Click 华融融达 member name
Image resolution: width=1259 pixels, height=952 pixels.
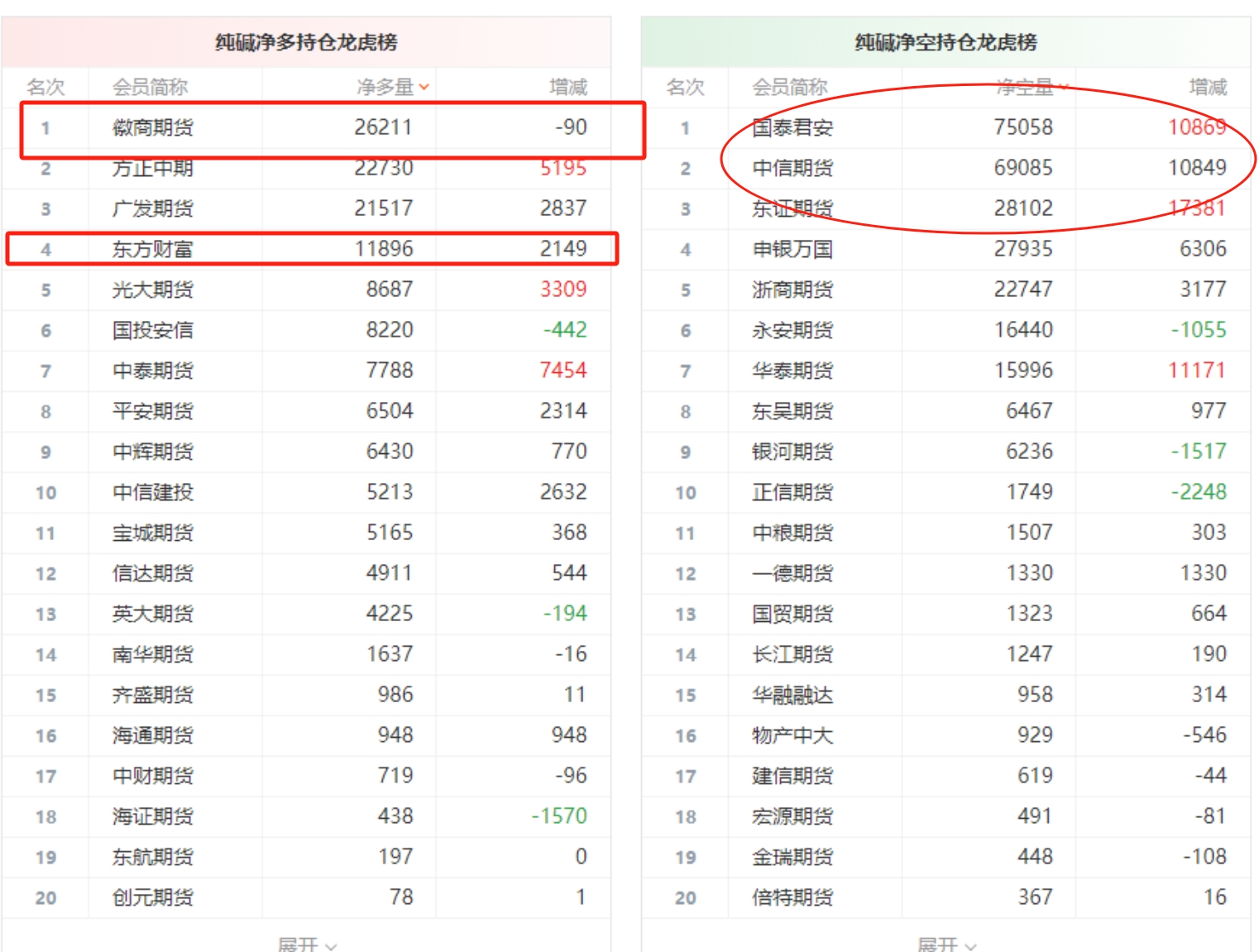(x=792, y=695)
